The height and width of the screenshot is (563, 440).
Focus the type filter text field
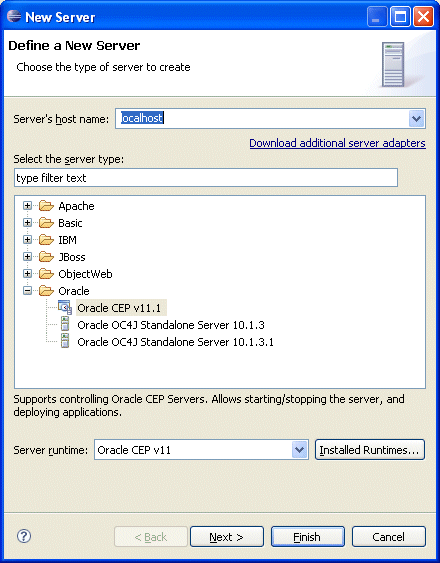[x=206, y=178]
